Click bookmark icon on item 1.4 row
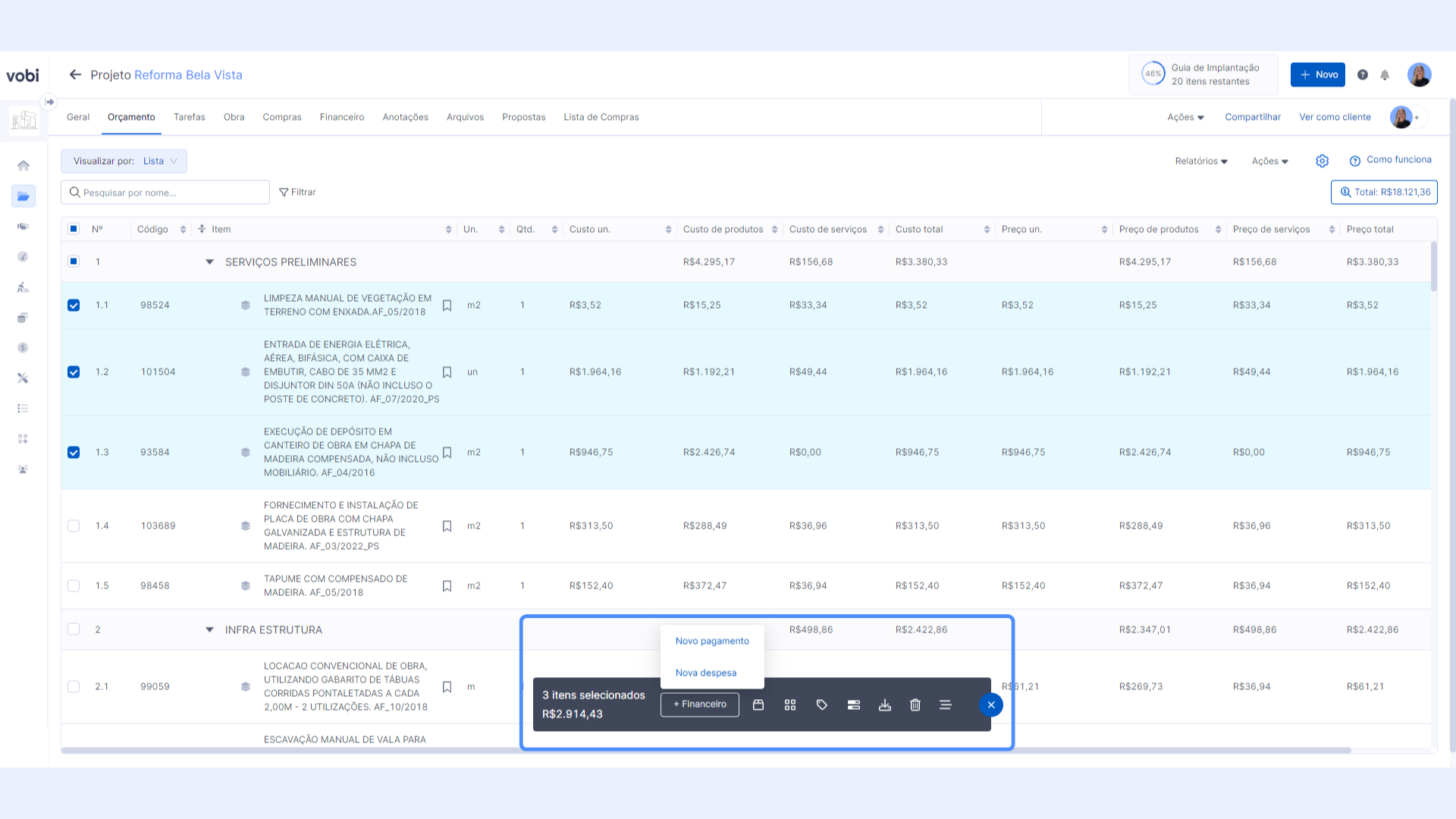Viewport: 1456px width, 819px height. coord(447,526)
